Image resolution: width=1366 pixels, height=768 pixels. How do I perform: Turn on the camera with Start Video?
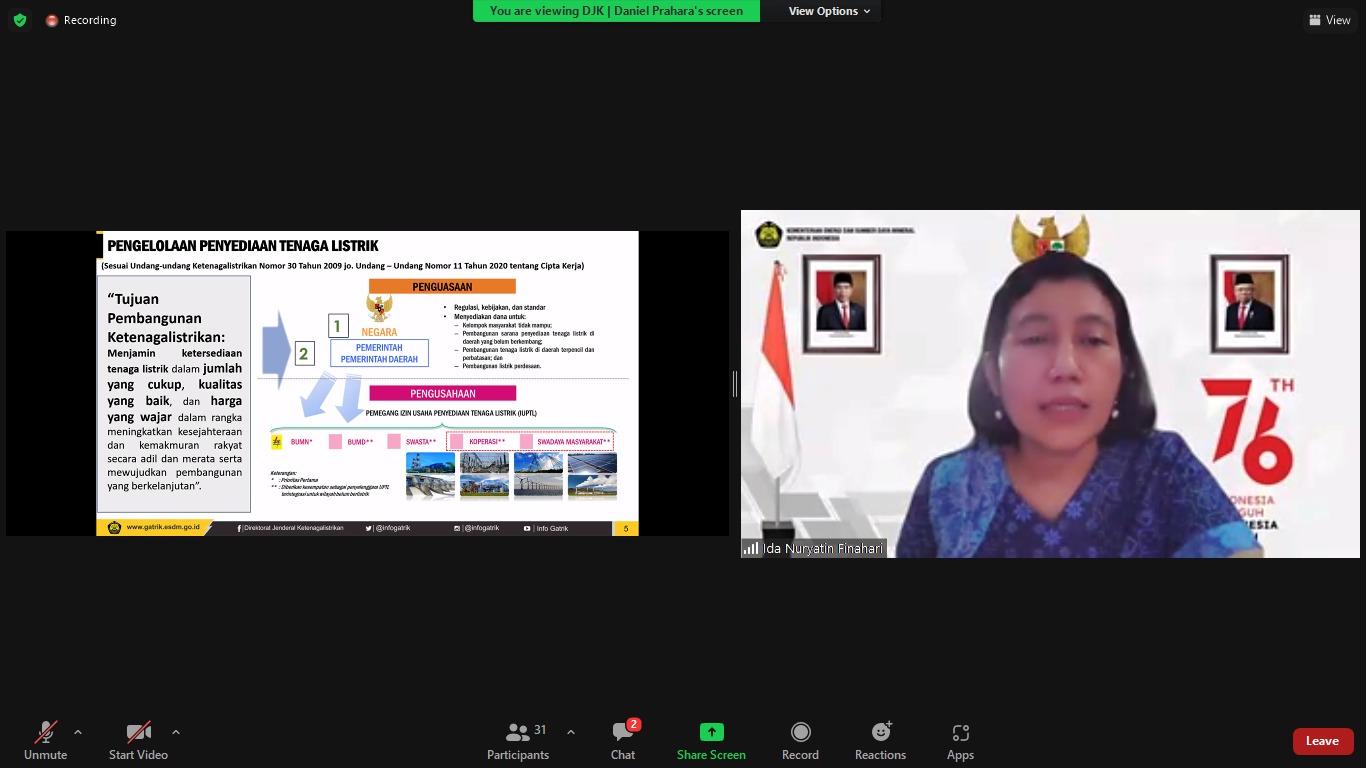[x=138, y=741]
